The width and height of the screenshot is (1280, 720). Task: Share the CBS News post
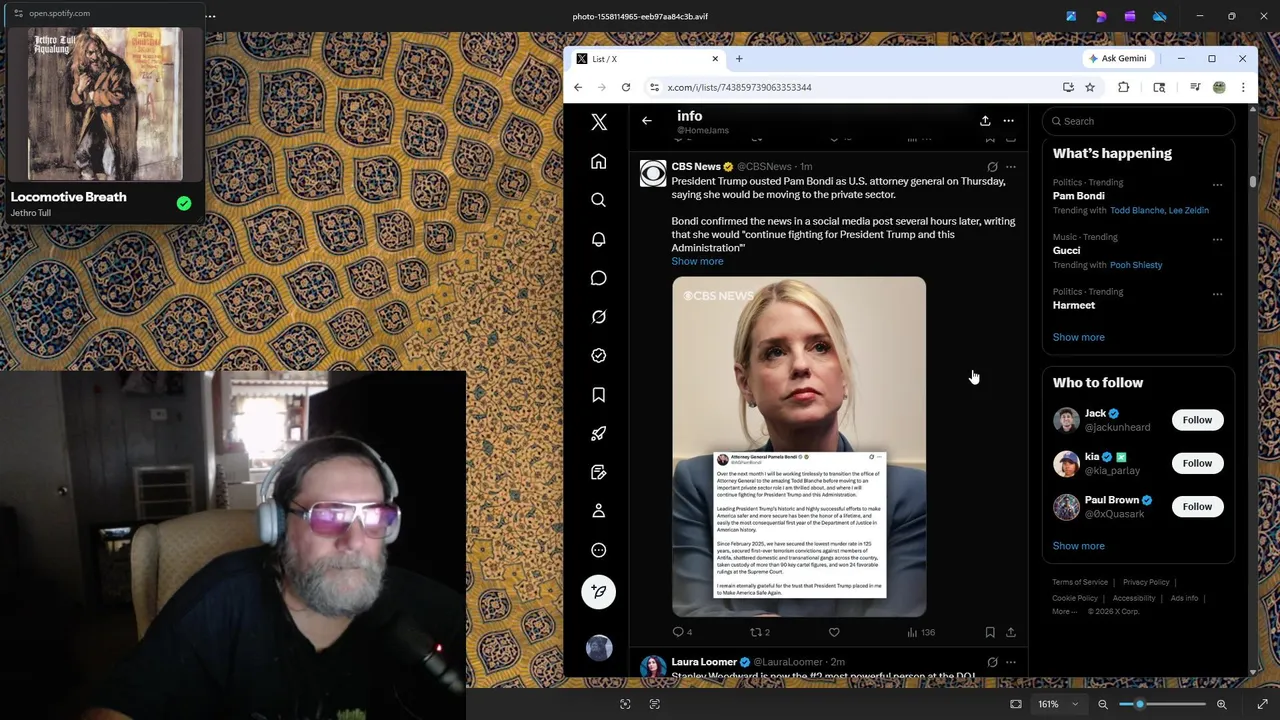pos(1011,632)
